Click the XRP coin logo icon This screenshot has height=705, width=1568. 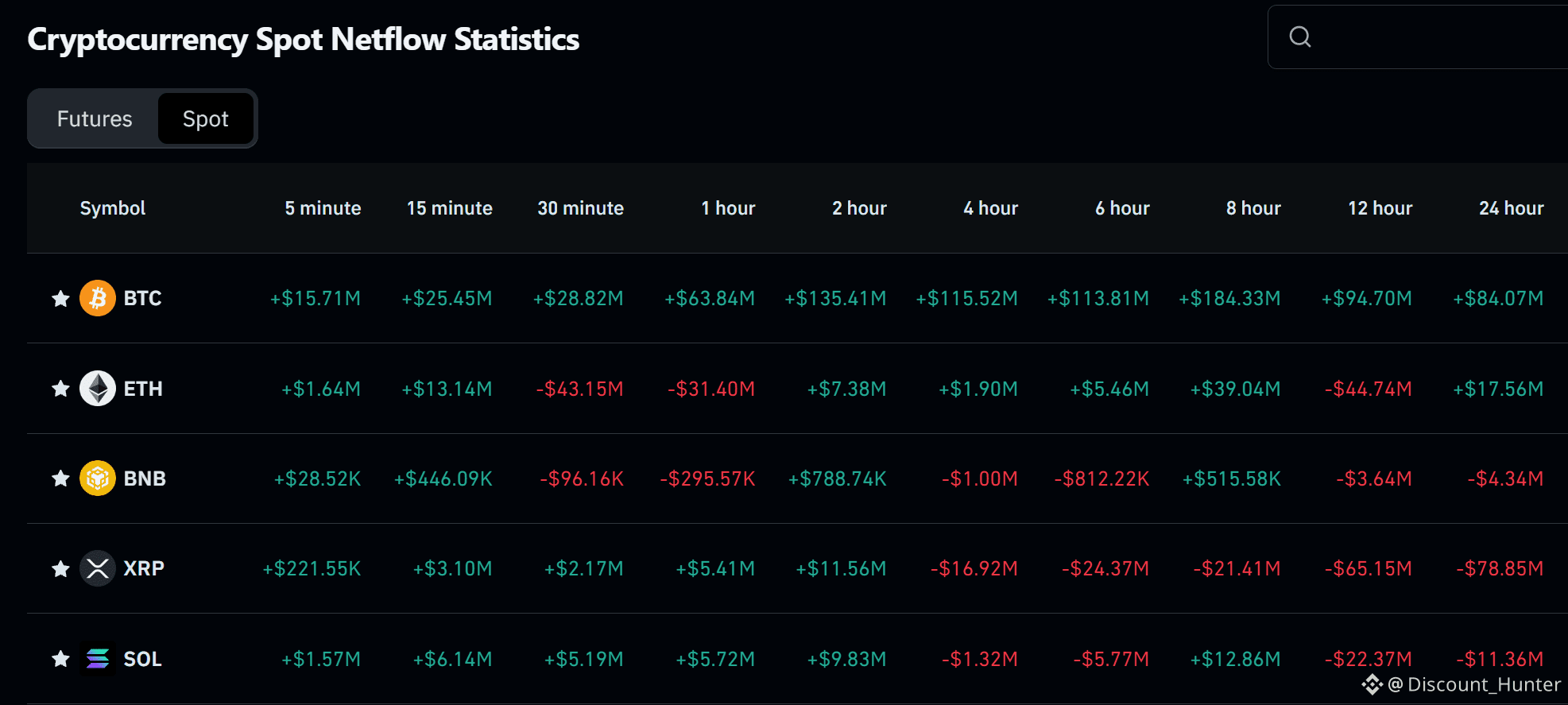pyautogui.click(x=98, y=568)
